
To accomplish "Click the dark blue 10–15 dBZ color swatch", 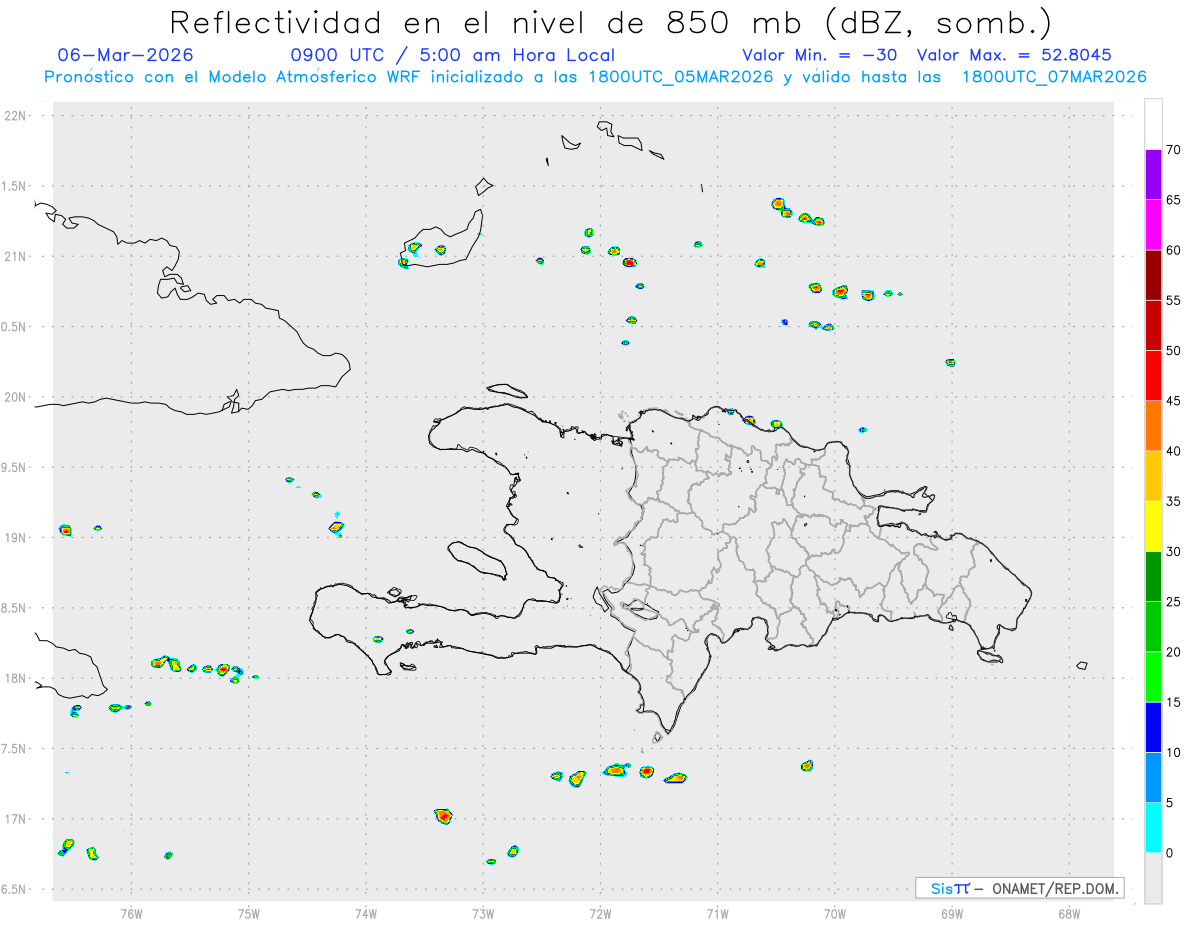I will pos(1153,727).
